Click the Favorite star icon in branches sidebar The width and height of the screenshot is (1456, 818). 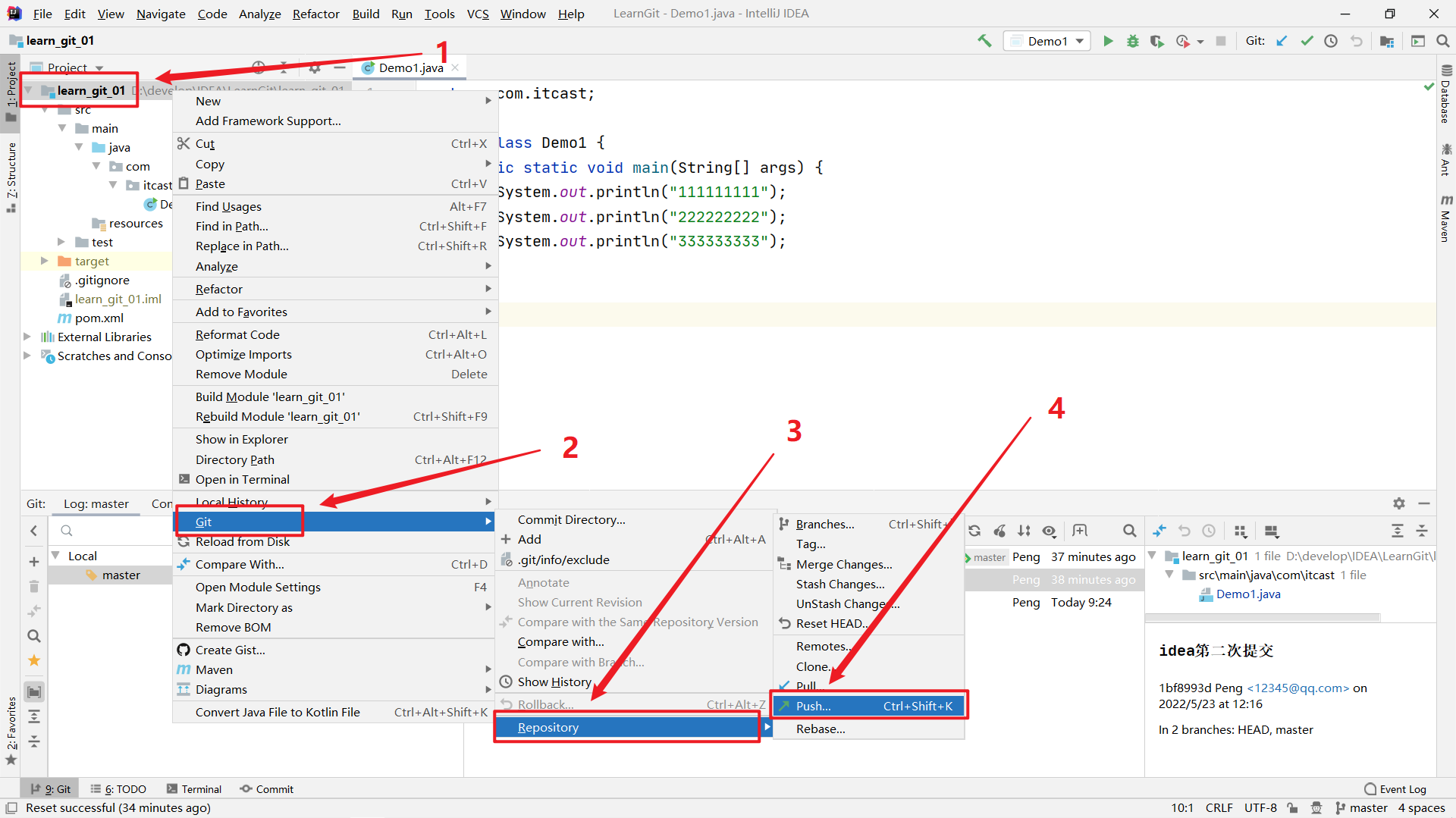click(34, 661)
